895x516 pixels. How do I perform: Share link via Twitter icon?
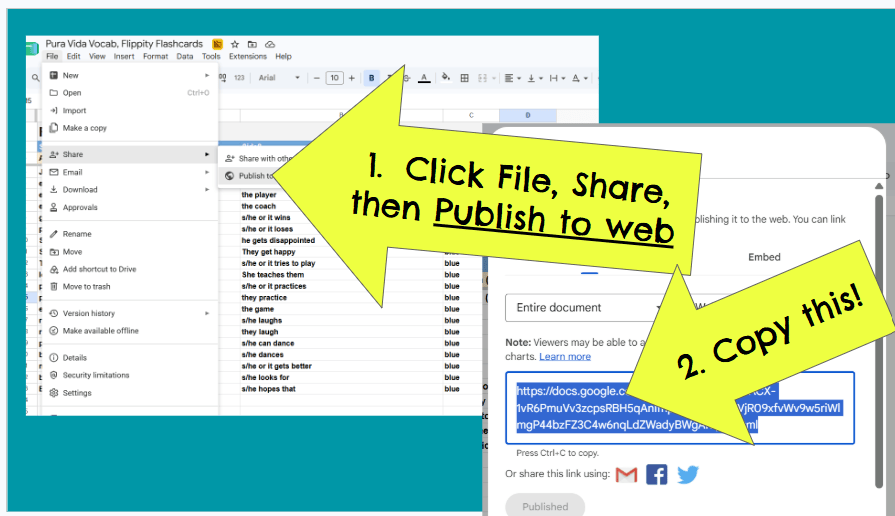pos(688,474)
